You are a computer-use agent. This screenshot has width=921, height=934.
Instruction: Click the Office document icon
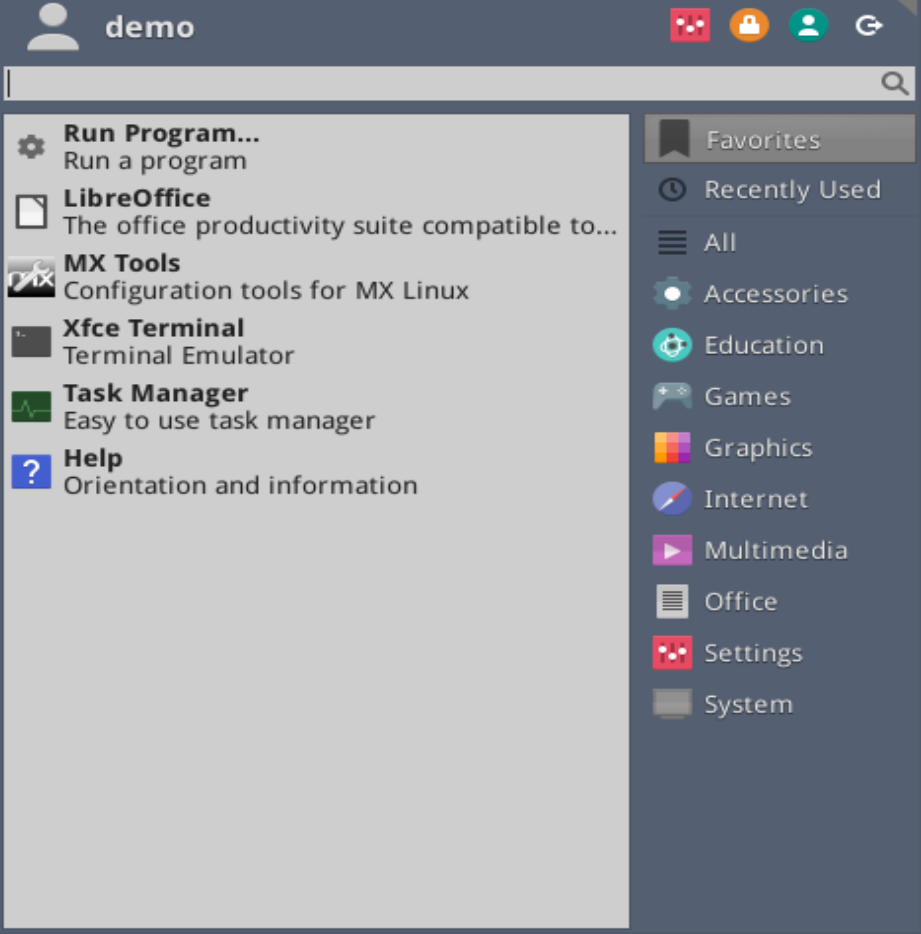click(672, 601)
